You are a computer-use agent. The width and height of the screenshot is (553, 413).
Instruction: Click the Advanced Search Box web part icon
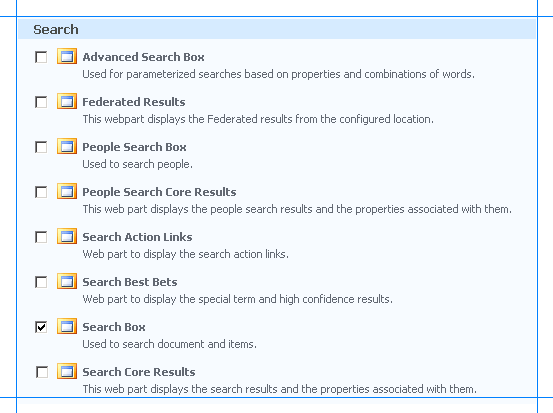click(67, 56)
